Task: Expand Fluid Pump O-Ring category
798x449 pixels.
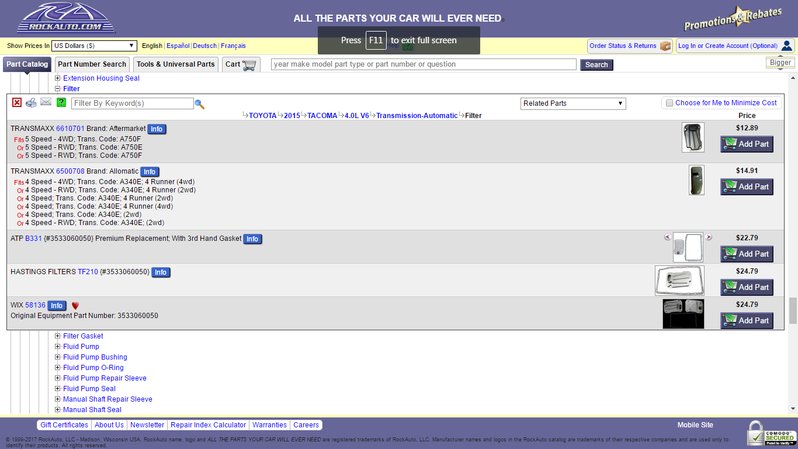Action: point(58,368)
